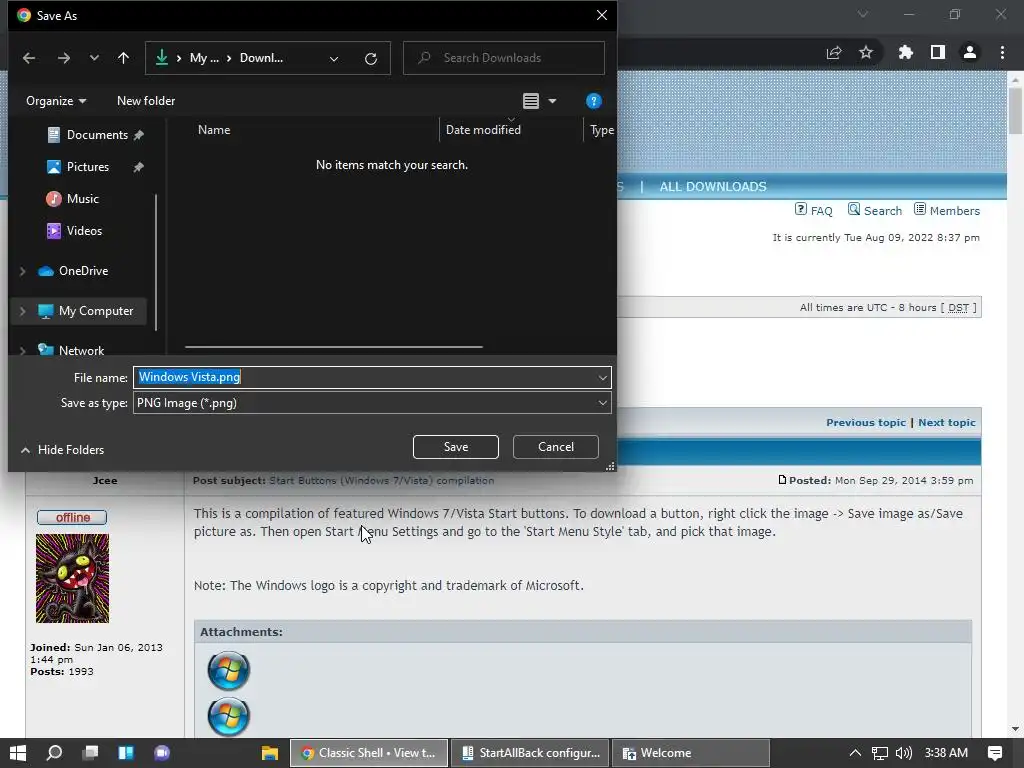
Task: Open Chrome extensions puzzle icon
Action: coord(905,52)
